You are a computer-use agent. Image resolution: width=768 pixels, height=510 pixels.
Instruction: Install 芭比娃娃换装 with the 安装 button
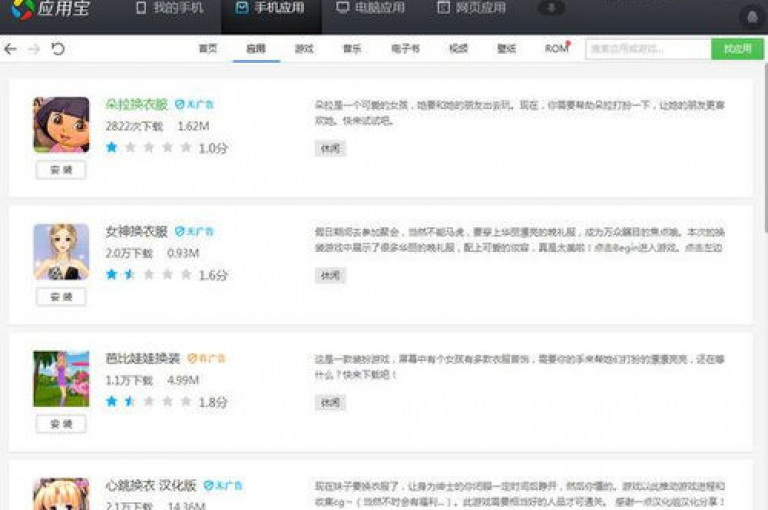(x=61, y=424)
